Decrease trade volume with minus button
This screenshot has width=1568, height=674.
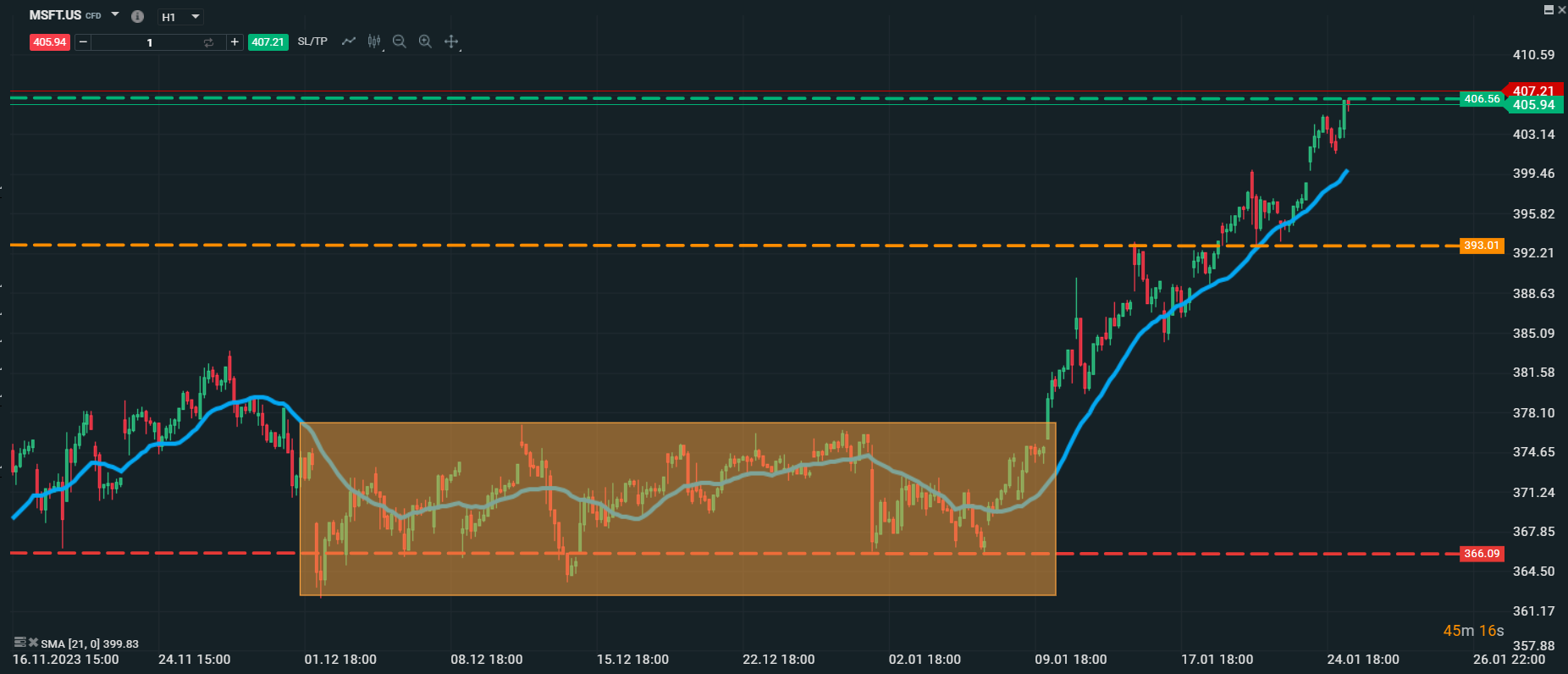[83, 42]
